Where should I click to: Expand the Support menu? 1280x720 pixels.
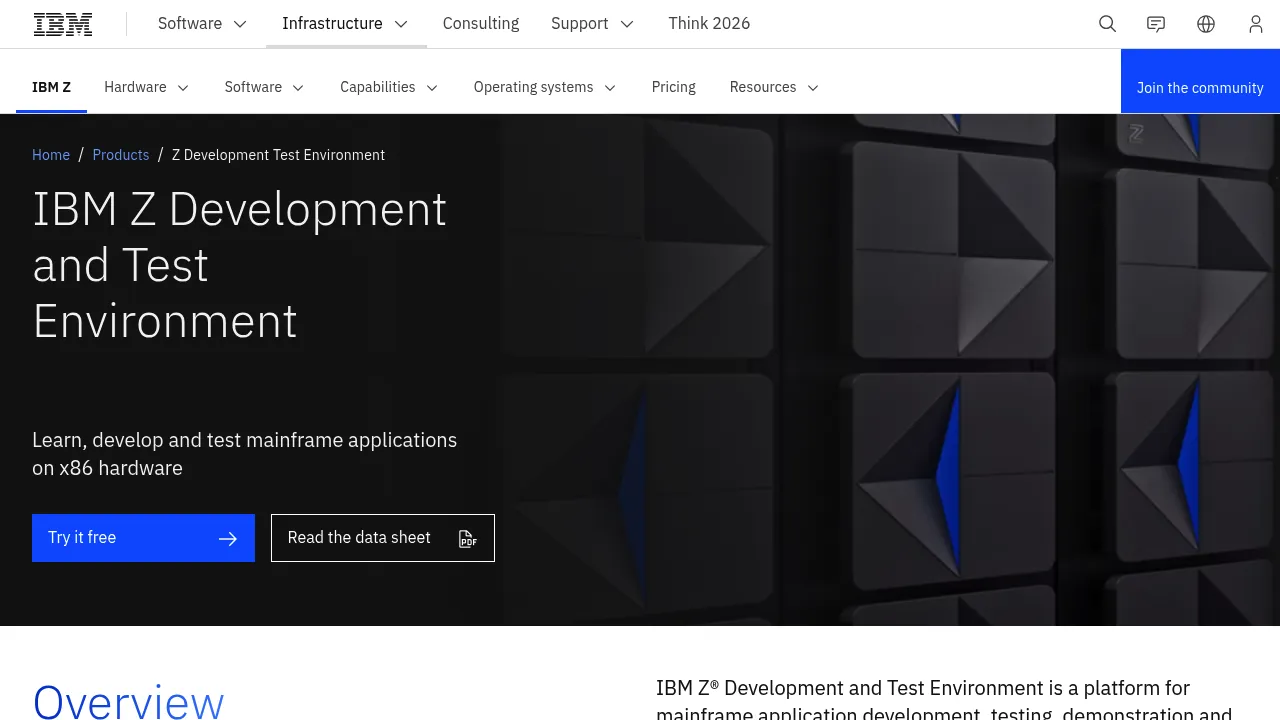tap(593, 24)
